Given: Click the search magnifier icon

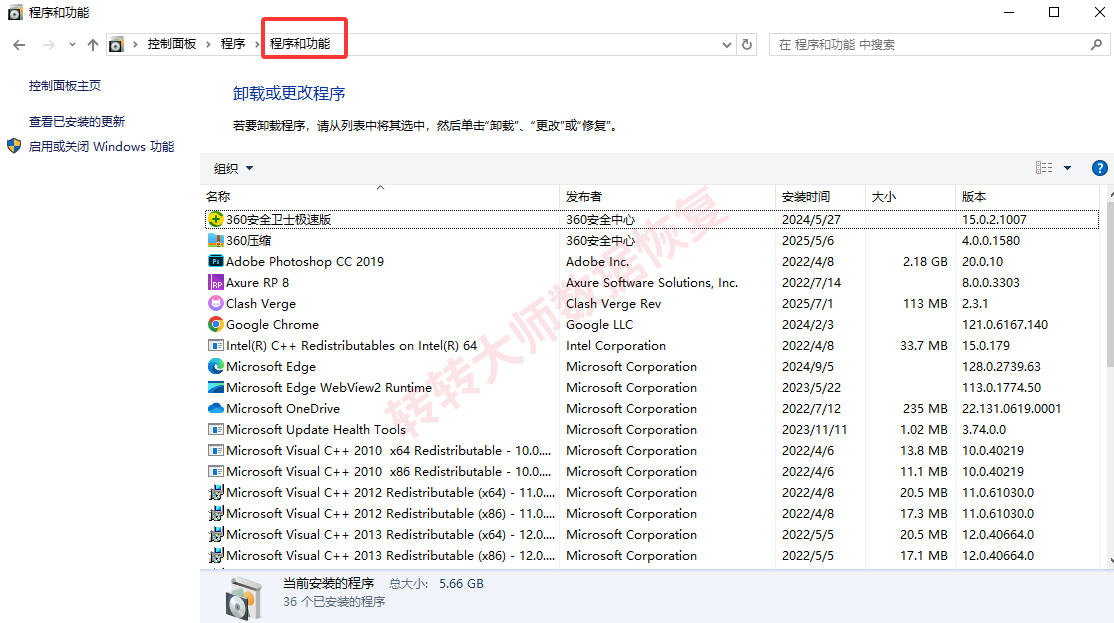Looking at the screenshot, I should pyautogui.click(x=1096, y=44).
